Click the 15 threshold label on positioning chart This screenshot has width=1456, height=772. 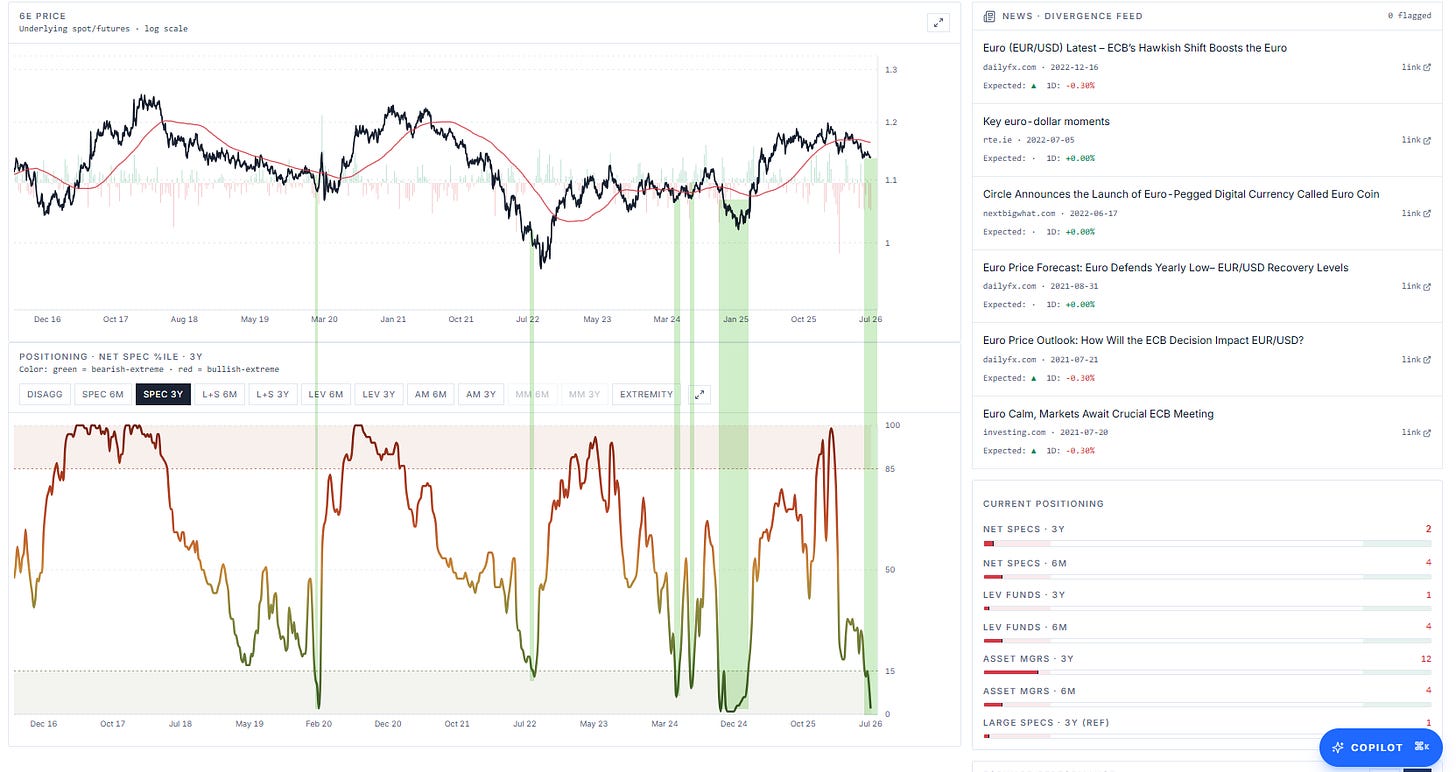890,671
